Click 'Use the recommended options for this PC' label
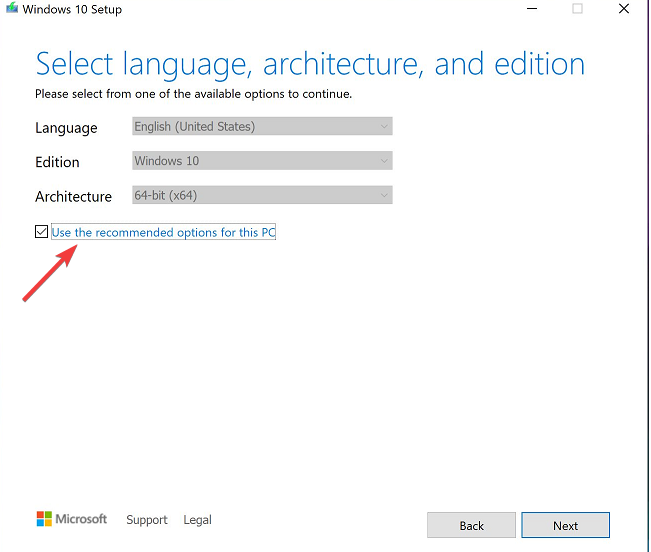This screenshot has height=552, width=651. (163, 232)
